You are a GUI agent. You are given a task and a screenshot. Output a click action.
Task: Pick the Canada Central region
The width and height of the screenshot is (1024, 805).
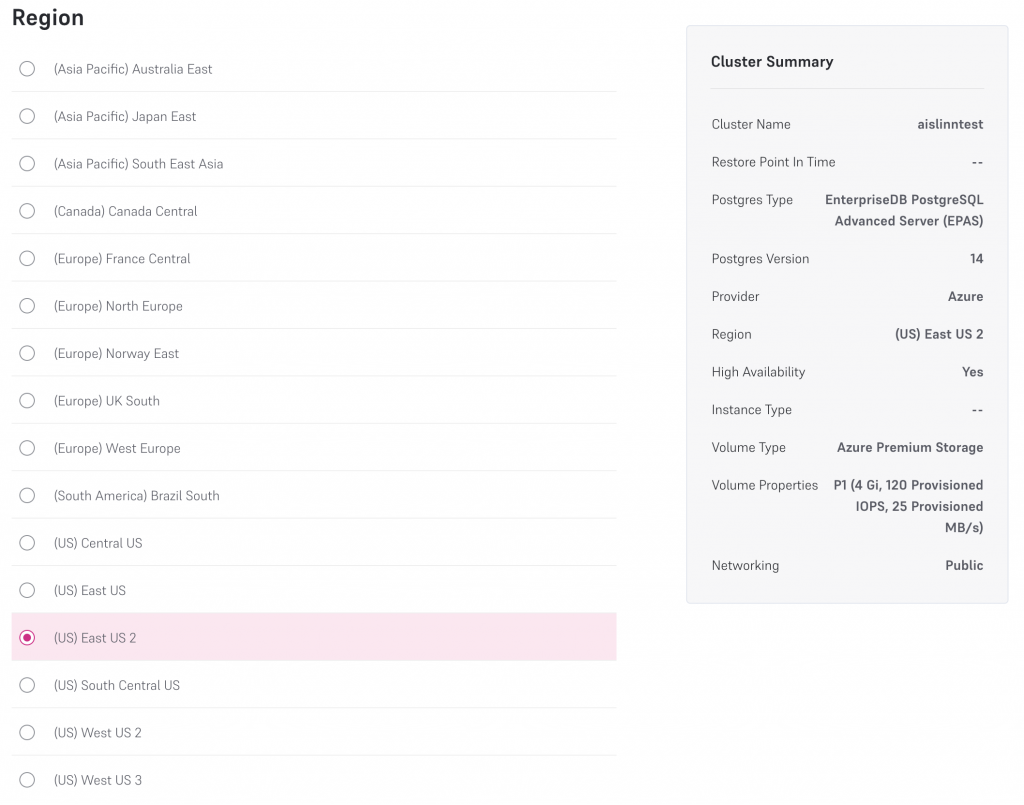(27, 211)
